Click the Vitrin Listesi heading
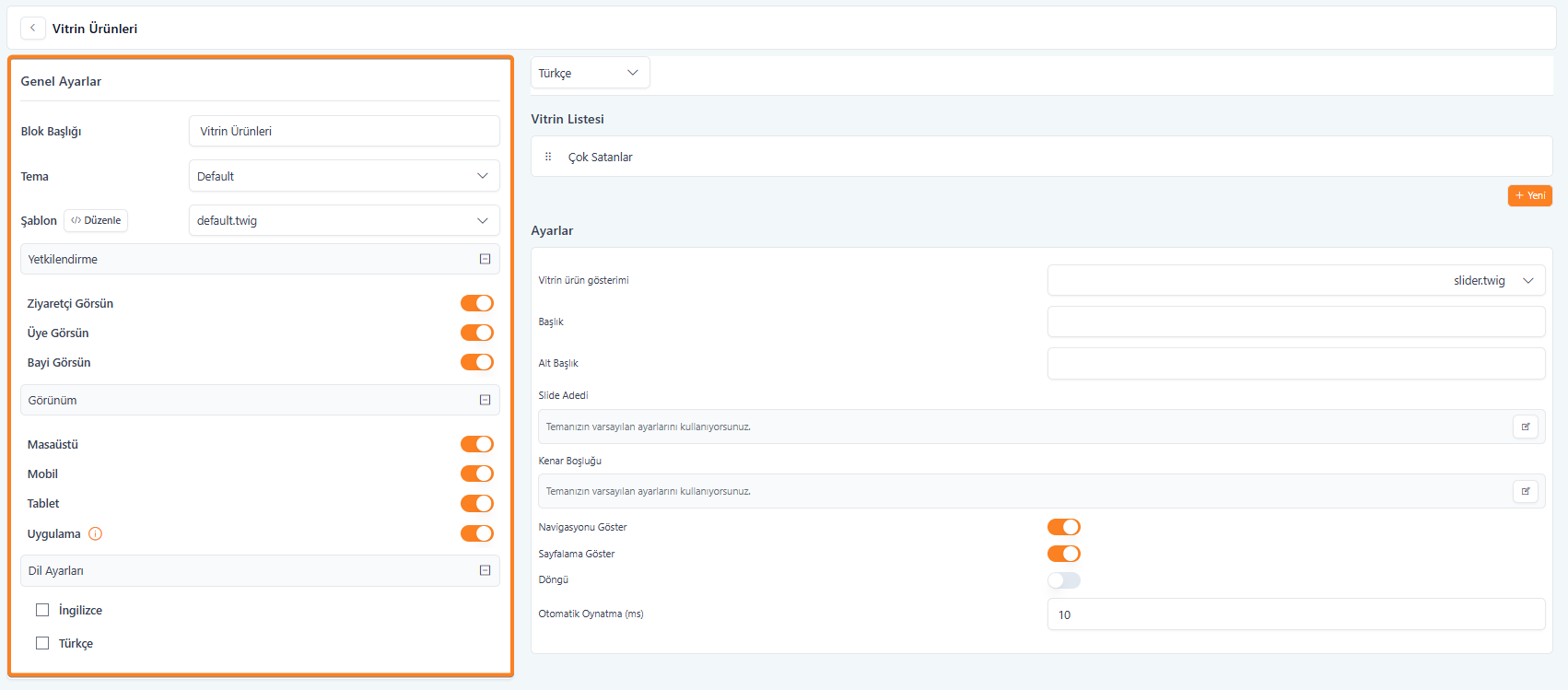 (x=568, y=119)
